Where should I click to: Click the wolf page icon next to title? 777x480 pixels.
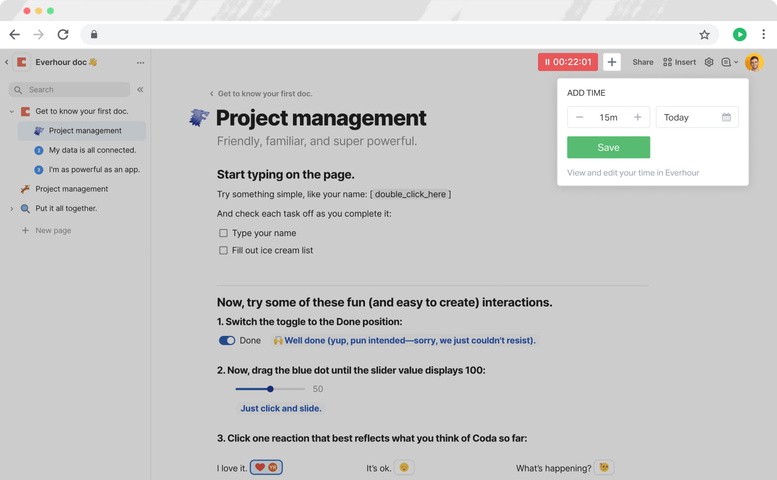[199, 118]
